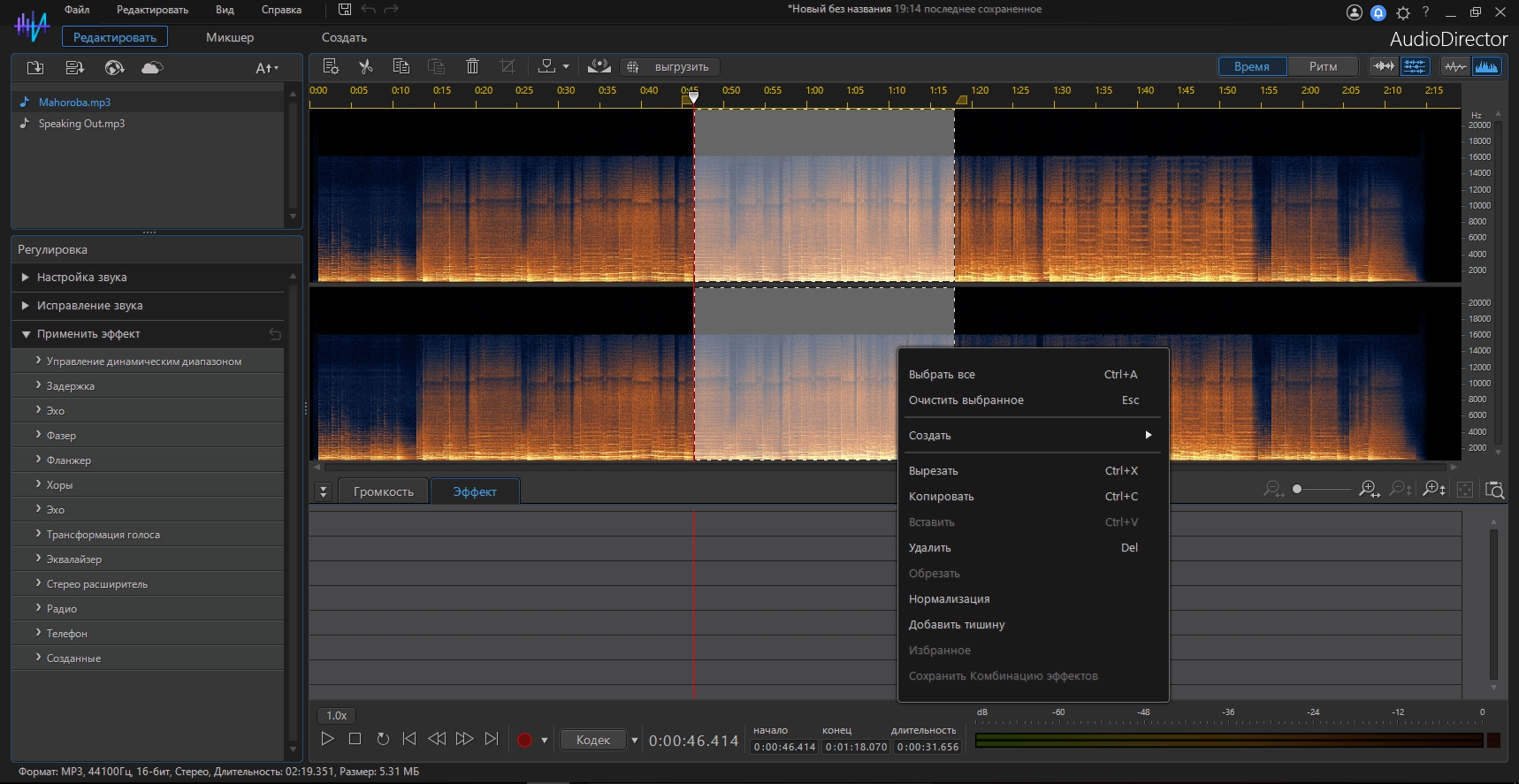The height and width of the screenshot is (784, 1519).
Task: Click the insert marker download icon
Action: tap(547, 66)
